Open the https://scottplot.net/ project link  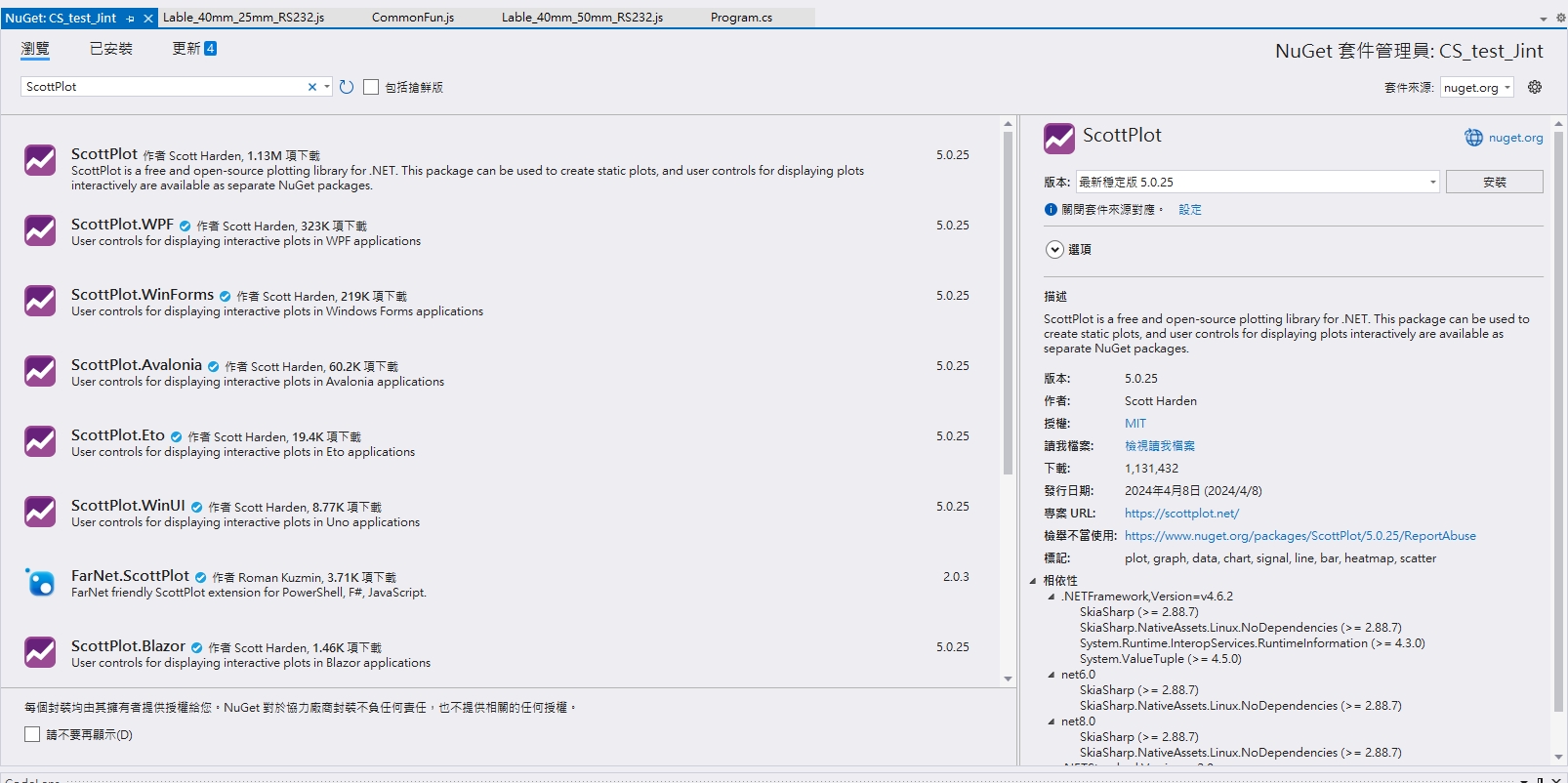click(x=1181, y=514)
